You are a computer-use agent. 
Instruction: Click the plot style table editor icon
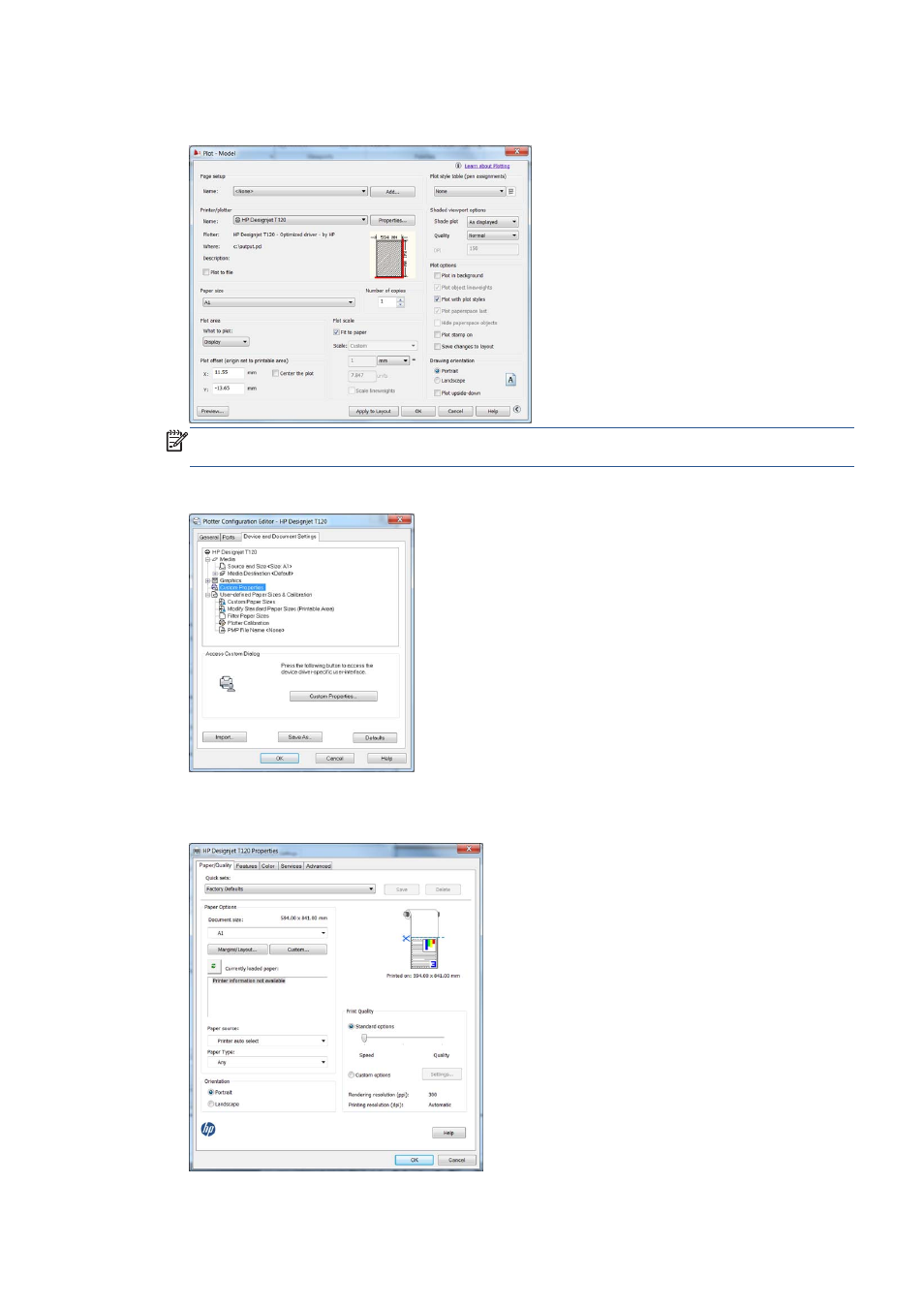pyautogui.click(x=511, y=191)
